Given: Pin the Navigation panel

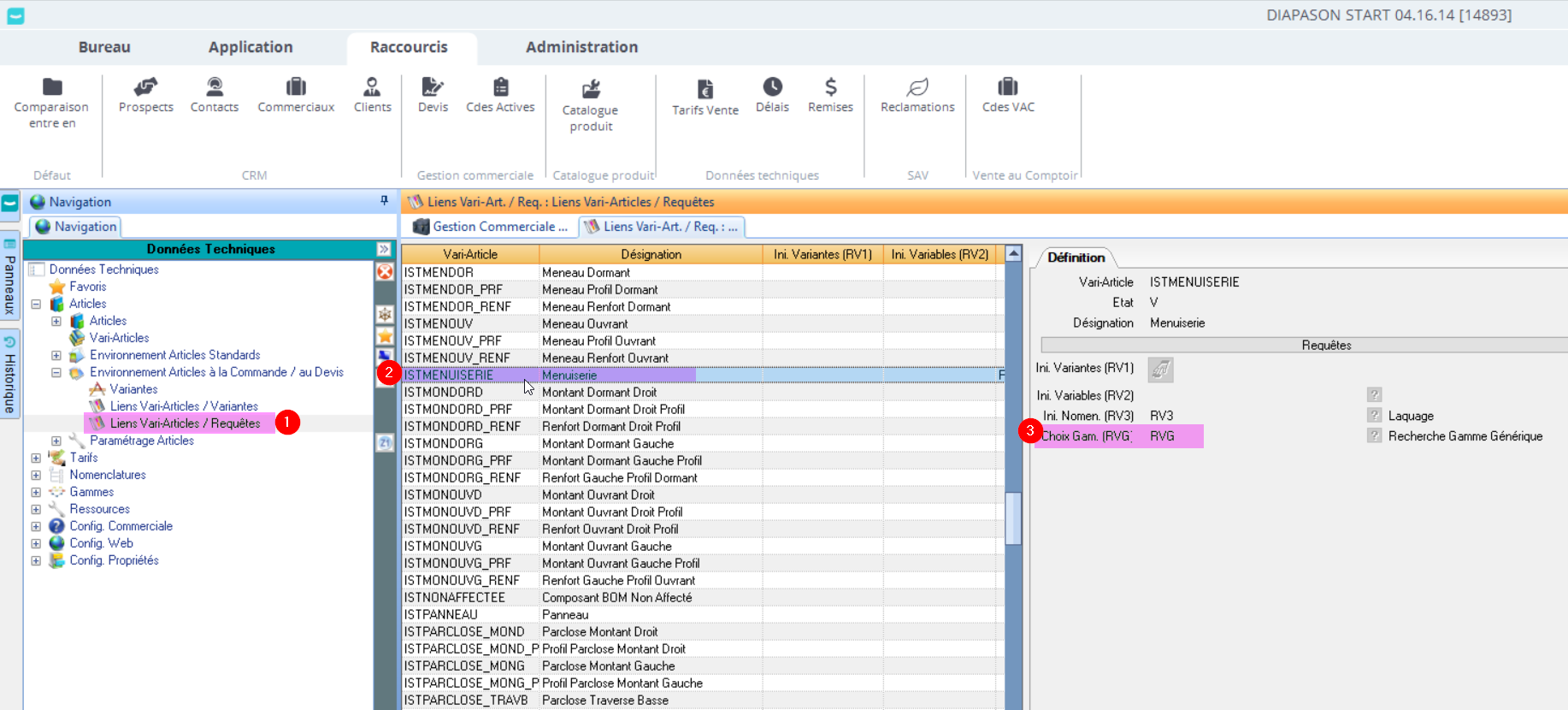Looking at the screenshot, I should pos(384,201).
